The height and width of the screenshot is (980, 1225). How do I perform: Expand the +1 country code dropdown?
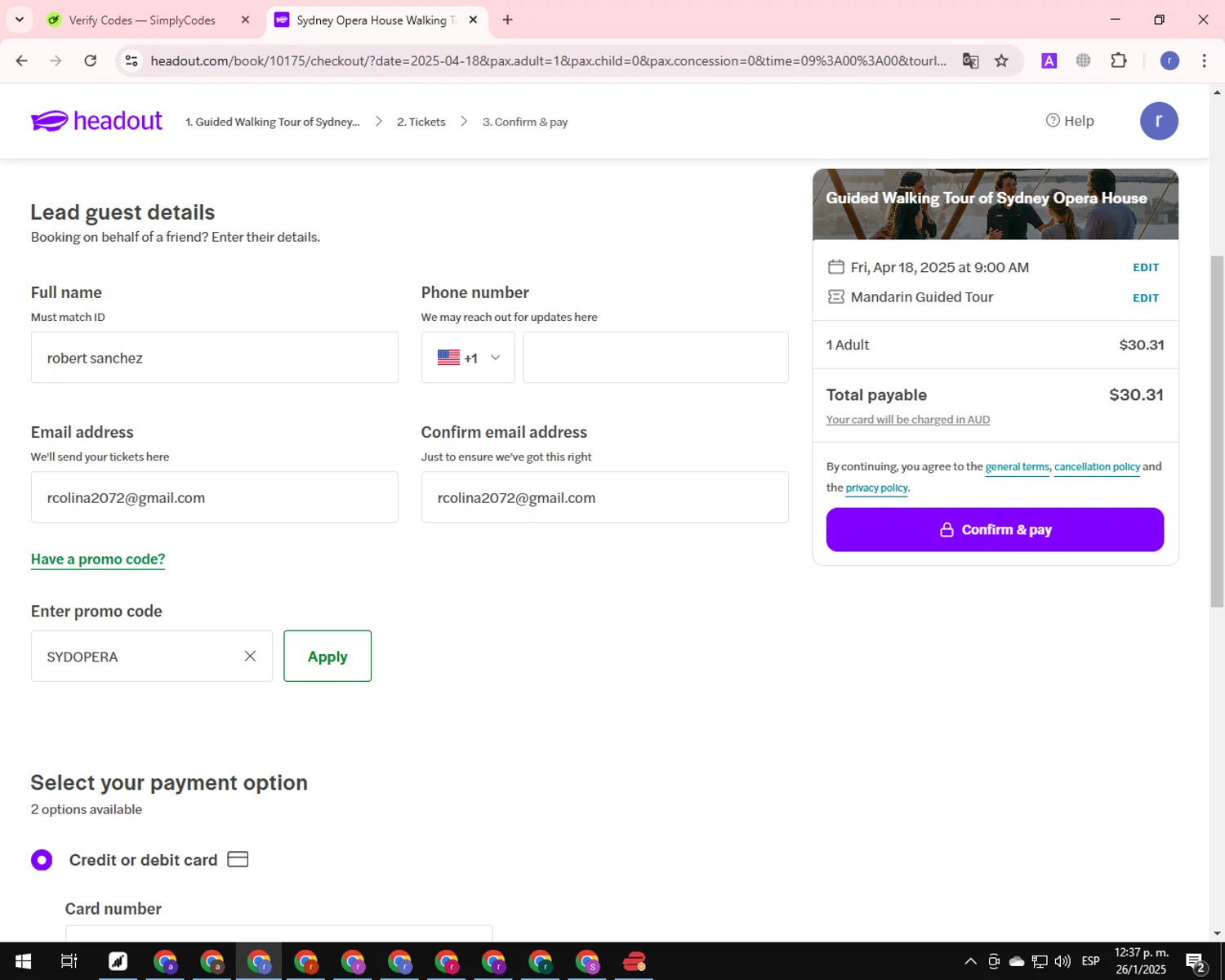(468, 358)
